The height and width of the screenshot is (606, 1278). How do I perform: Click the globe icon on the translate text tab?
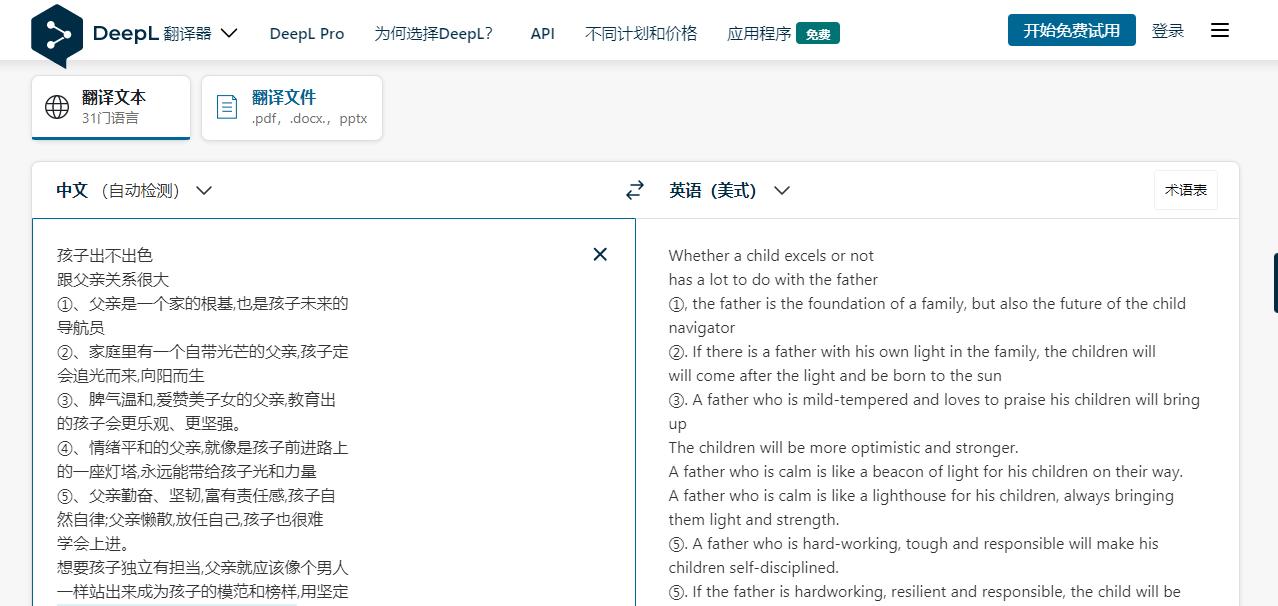(x=57, y=106)
